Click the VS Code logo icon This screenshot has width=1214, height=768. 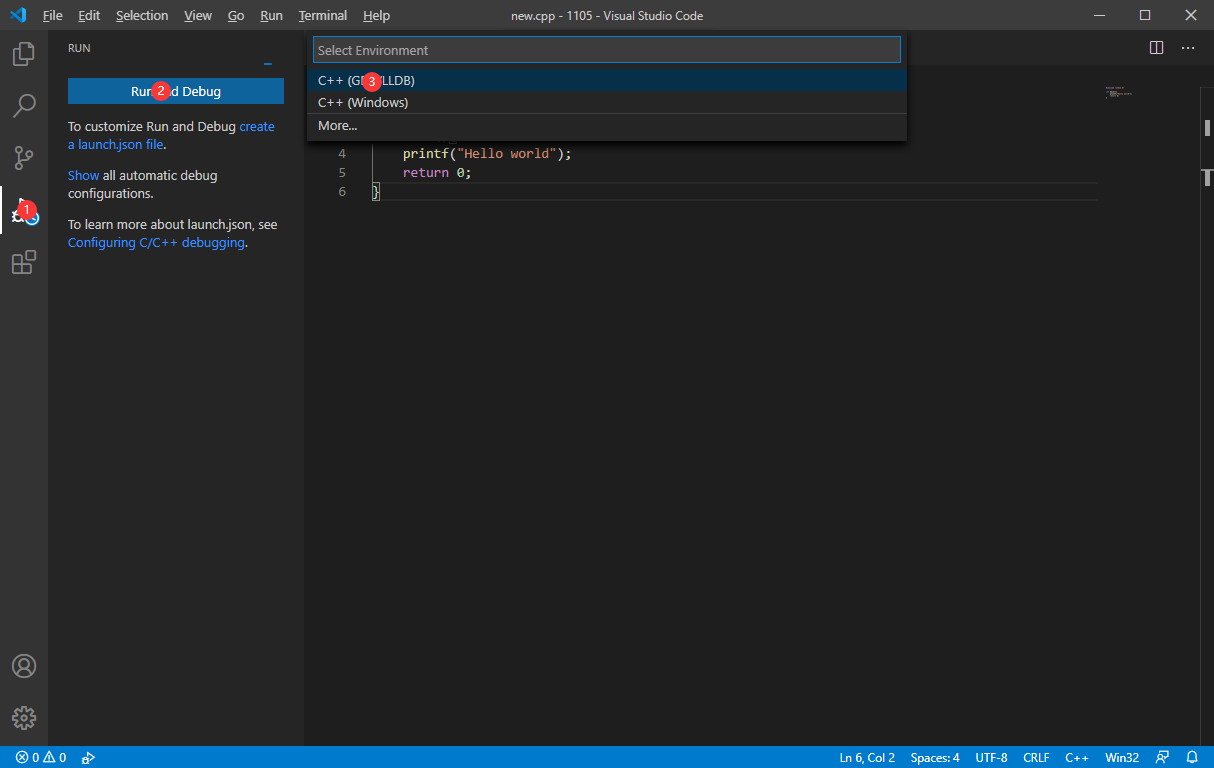[17, 15]
